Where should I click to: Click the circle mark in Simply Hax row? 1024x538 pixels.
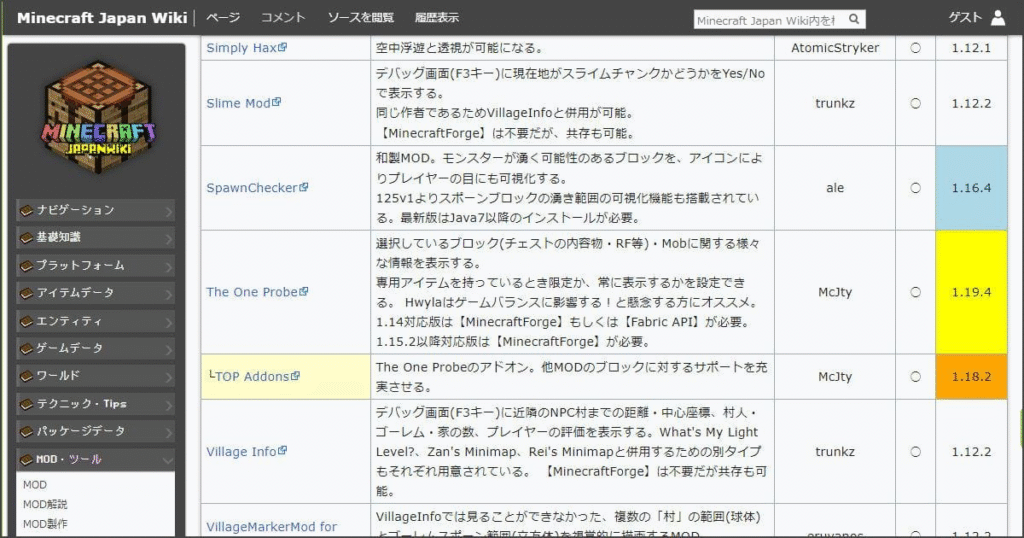point(916,48)
